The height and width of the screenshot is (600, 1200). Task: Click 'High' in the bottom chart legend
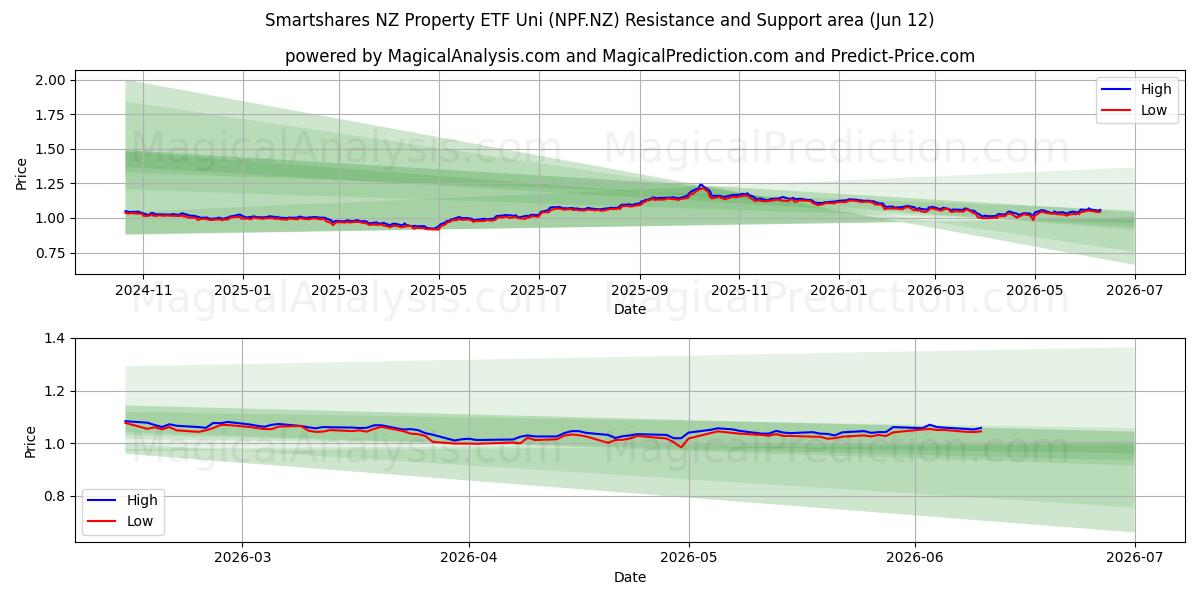tap(142, 500)
